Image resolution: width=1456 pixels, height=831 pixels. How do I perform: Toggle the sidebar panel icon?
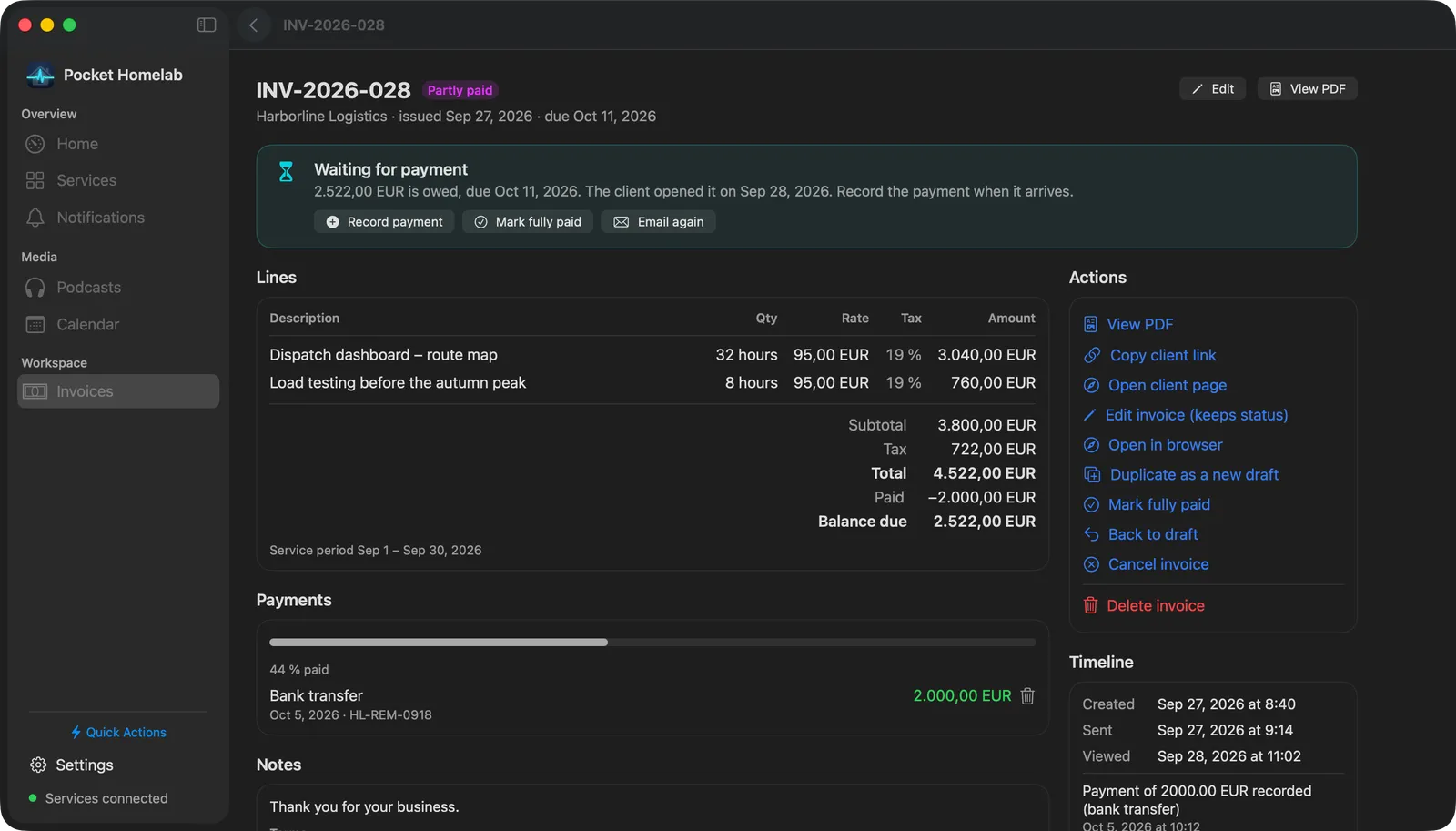207,25
